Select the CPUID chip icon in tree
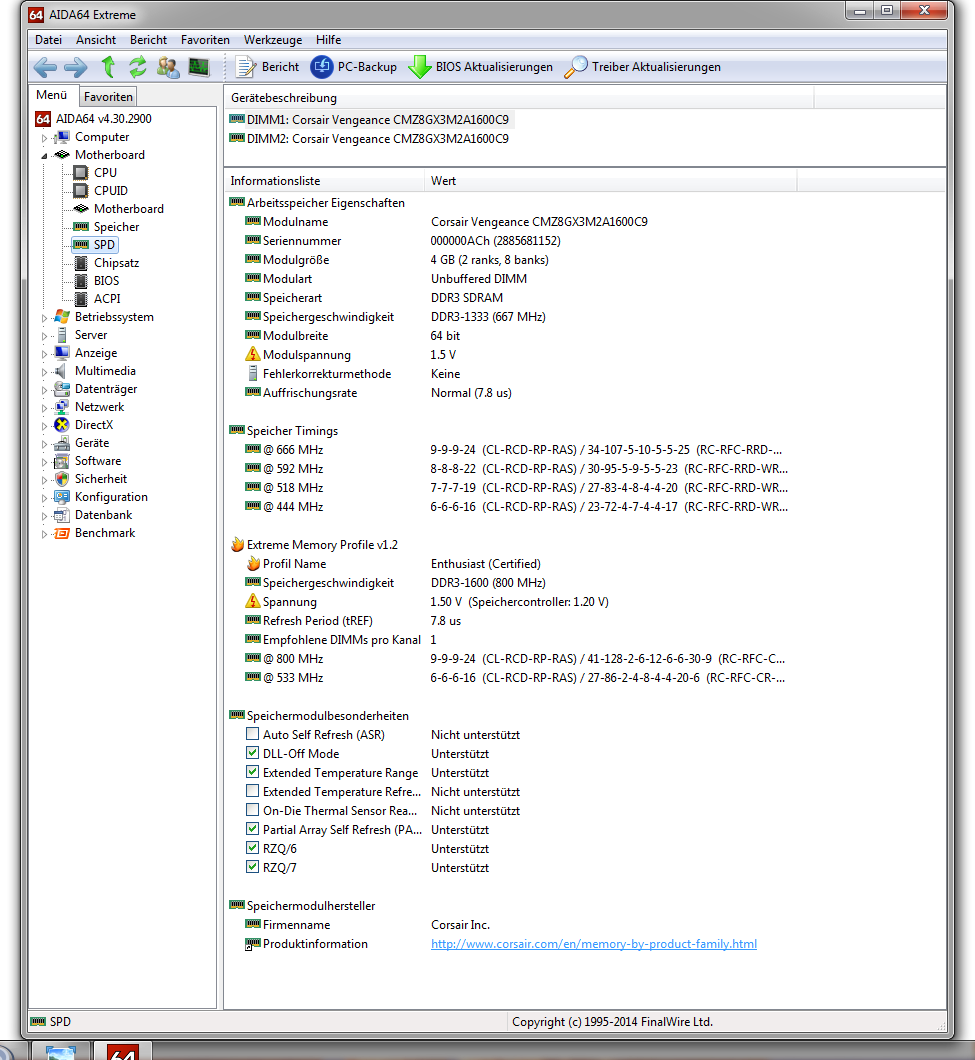The width and height of the screenshot is (975, 1060). coord(80,191)
